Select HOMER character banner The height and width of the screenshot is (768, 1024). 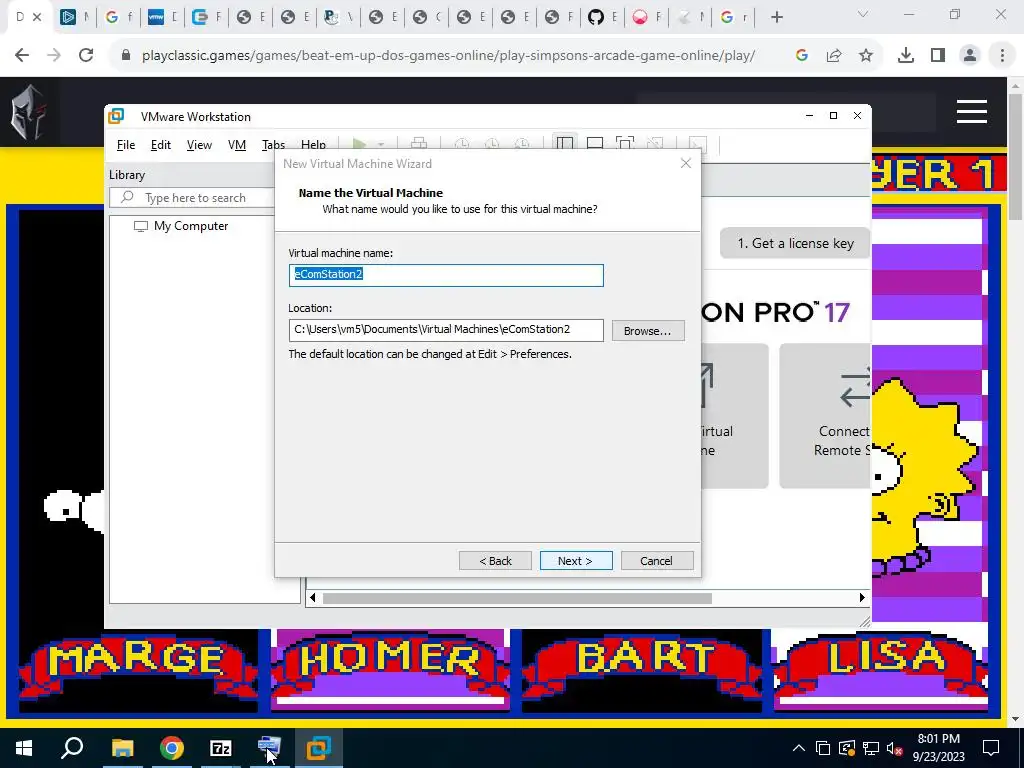click(391, 664)
